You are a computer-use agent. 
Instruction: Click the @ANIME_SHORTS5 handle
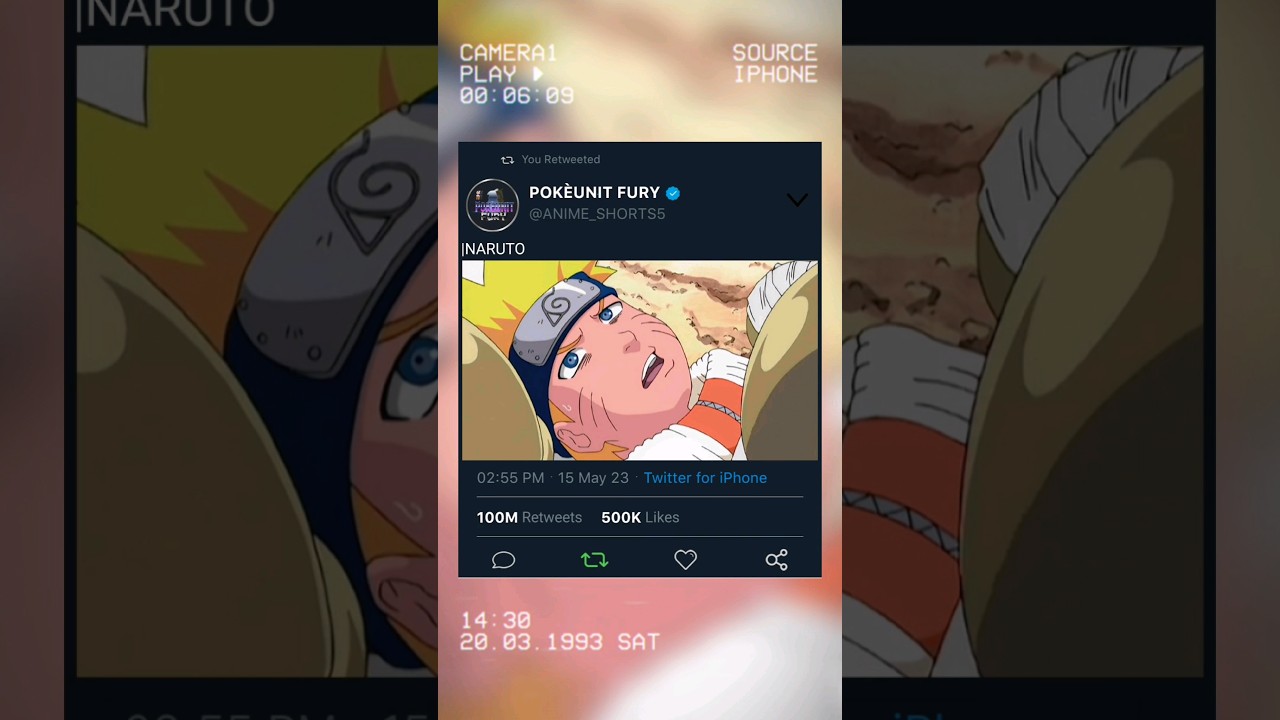(597, 214)
